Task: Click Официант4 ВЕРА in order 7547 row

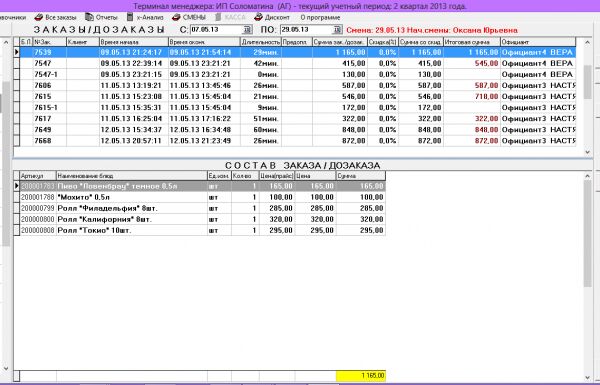Action: (x=537, y=63)
